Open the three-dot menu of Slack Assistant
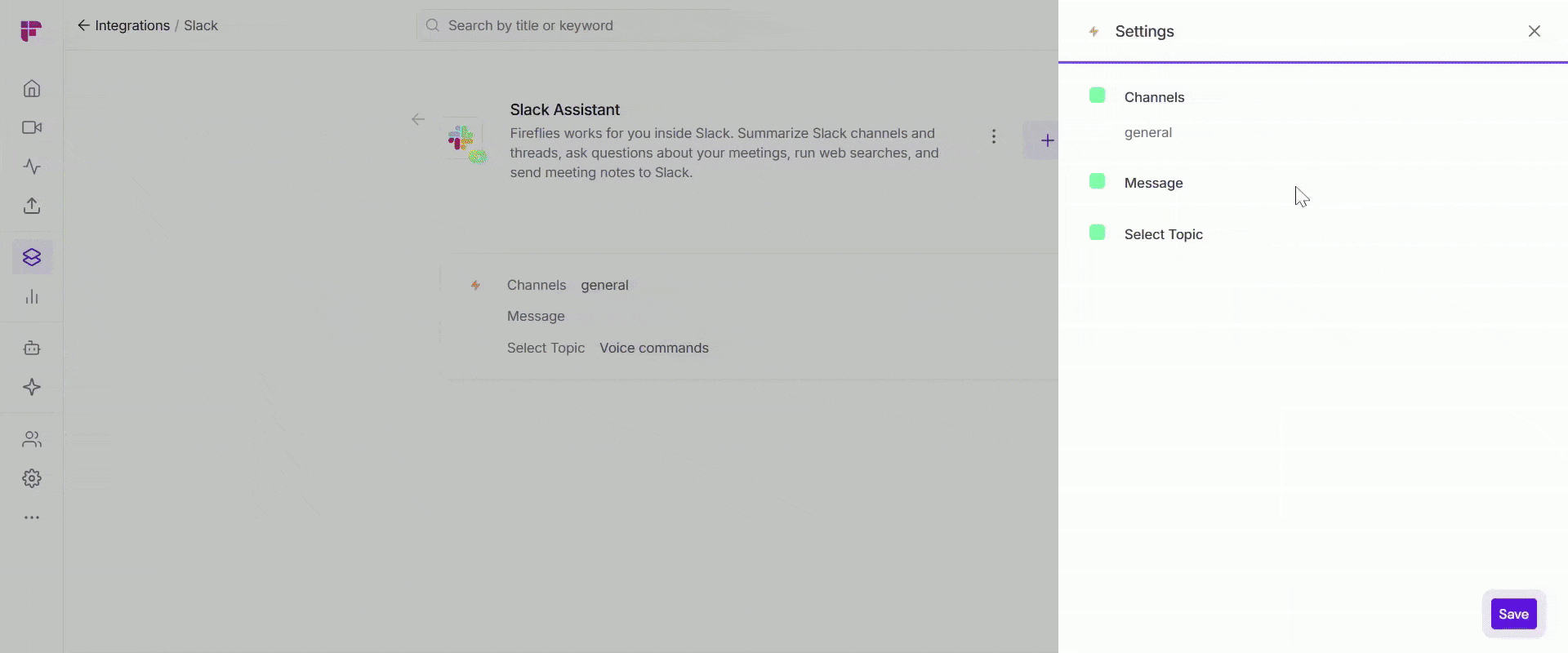The height and width of the screenshot is (653, 1568). pyautogui.click(x=994, y=136)
